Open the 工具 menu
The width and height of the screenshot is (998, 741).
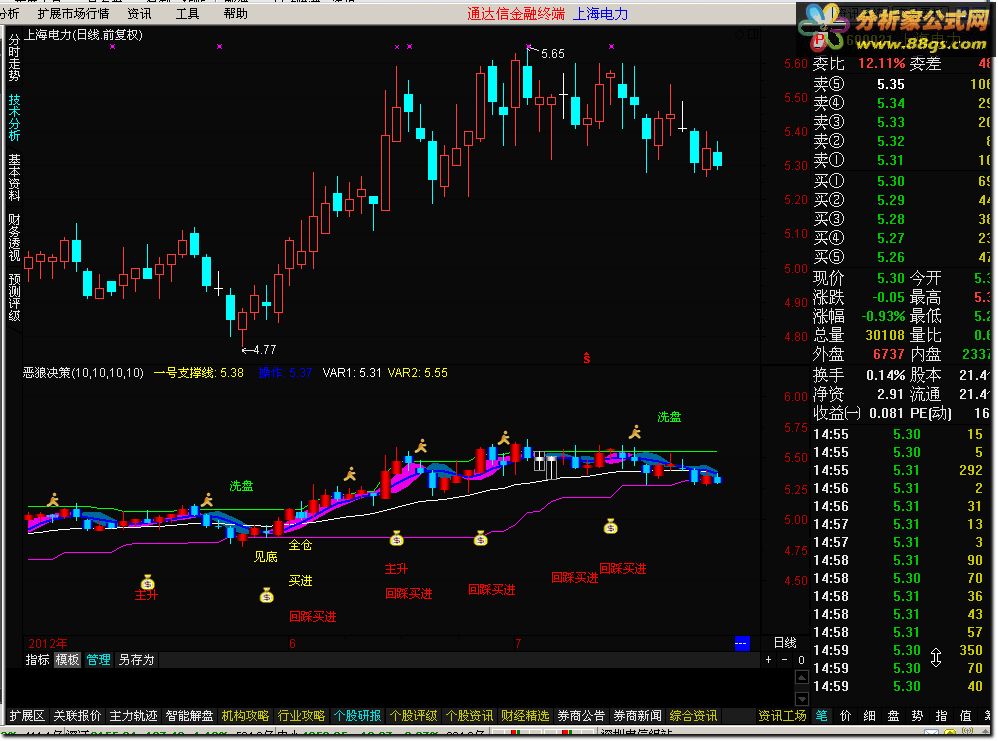click(x=187, y=13)
